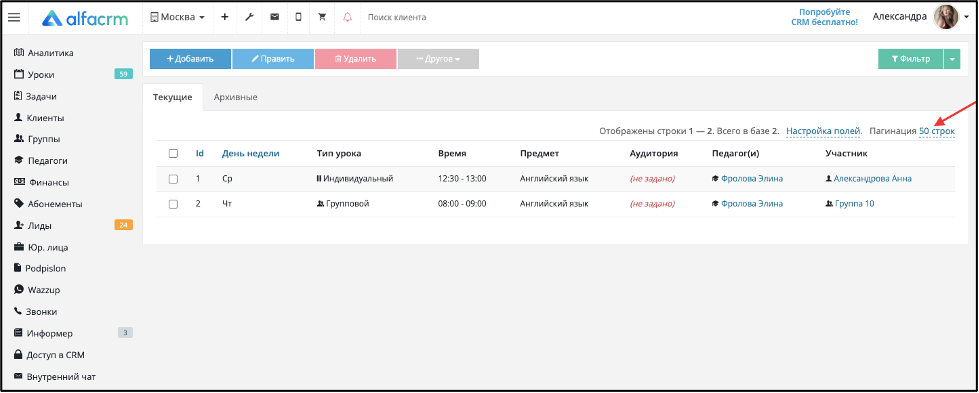Open the wrench settings icon

pyautogui.click(x=249, y=17)
